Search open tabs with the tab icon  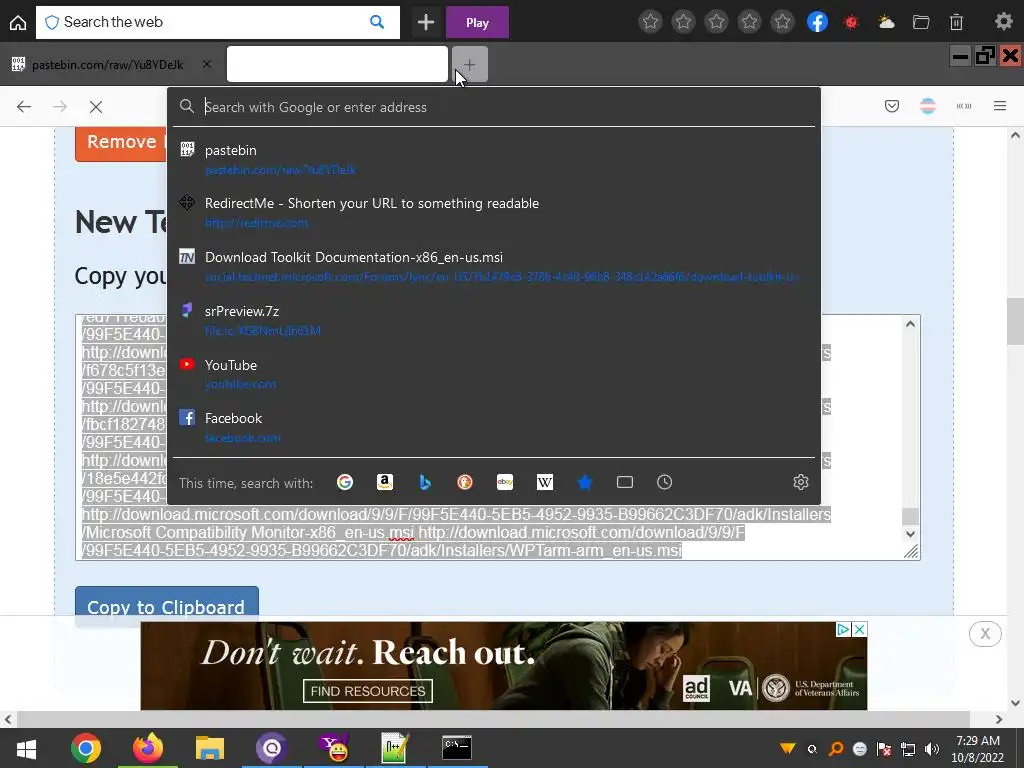[x=625, y=482]
